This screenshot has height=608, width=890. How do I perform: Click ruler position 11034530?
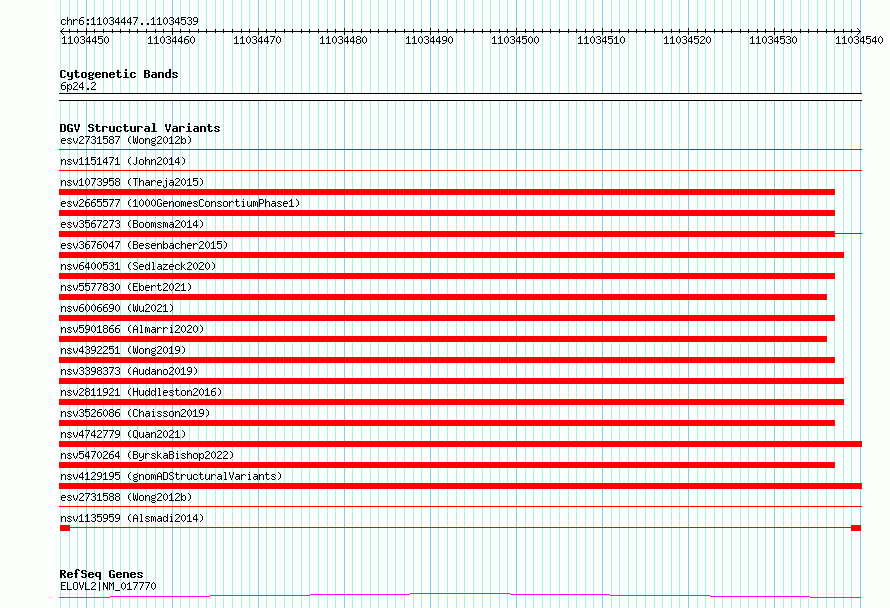tap(773, 40)
